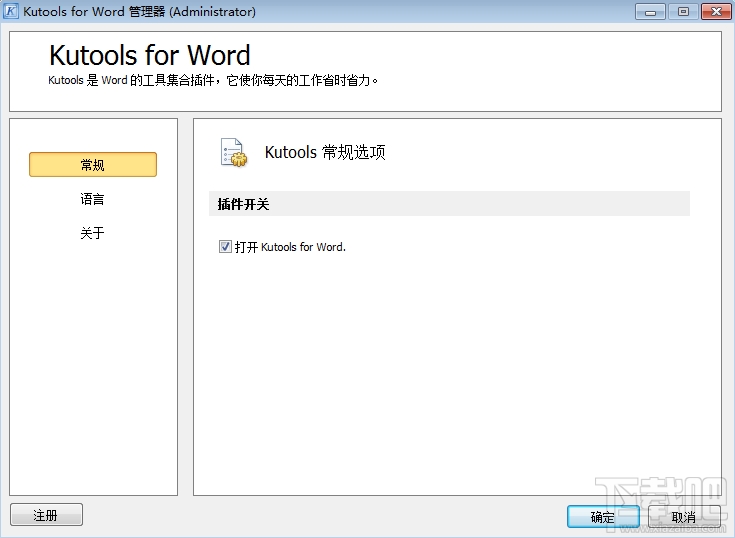Screen dimensions: 735x538
Task: Cancel changes with 取消 button
Action: point(684,517)
